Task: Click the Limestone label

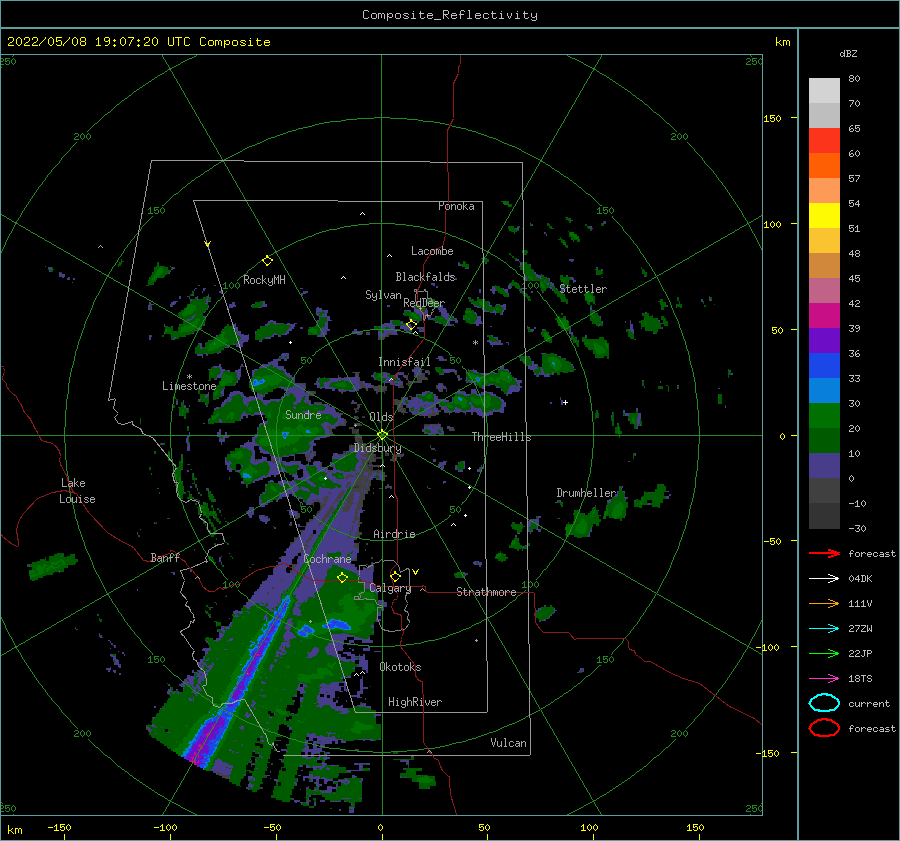Action: (189, 386)
